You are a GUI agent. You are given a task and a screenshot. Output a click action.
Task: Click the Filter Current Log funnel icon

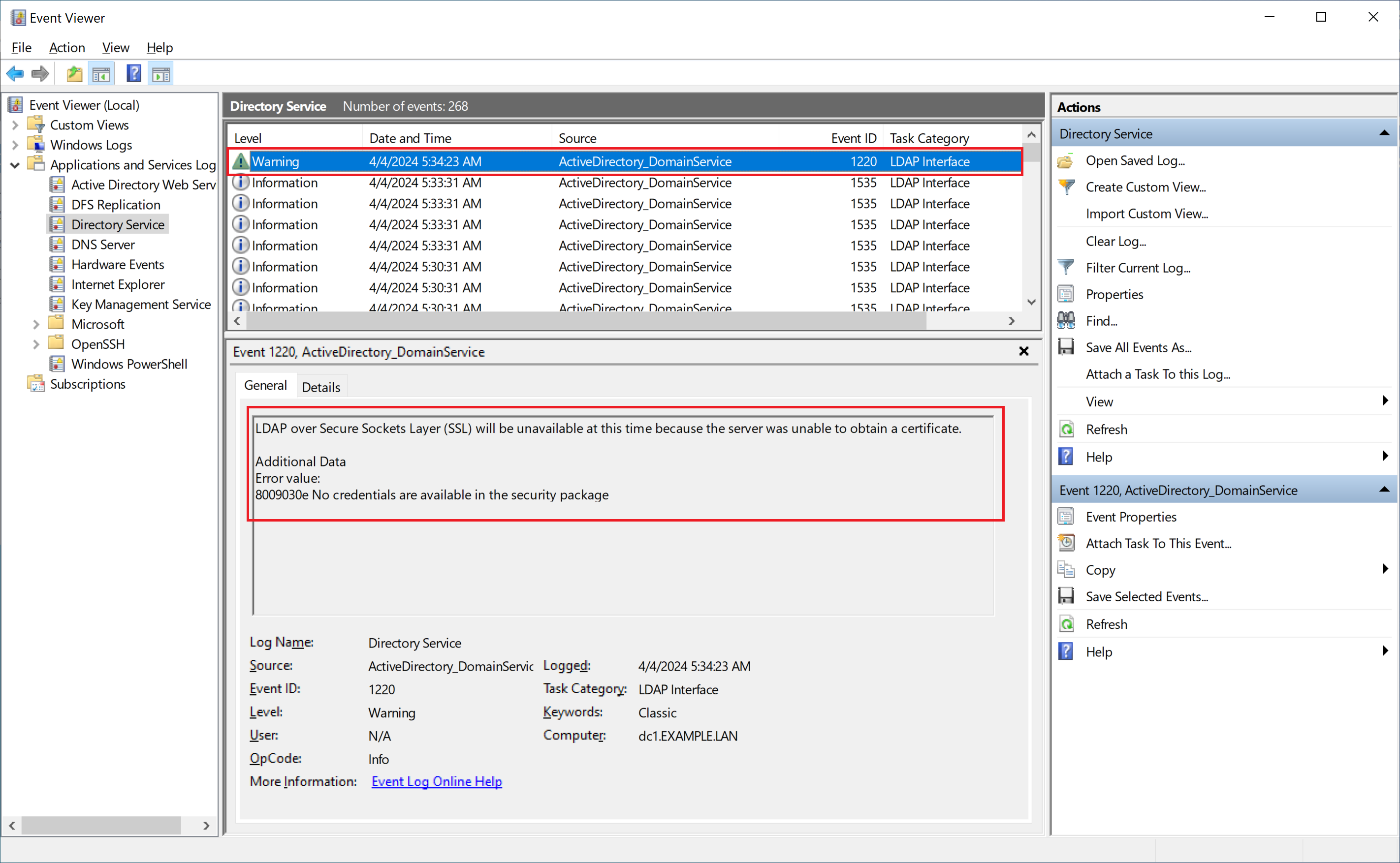[x=1065, y=268]
